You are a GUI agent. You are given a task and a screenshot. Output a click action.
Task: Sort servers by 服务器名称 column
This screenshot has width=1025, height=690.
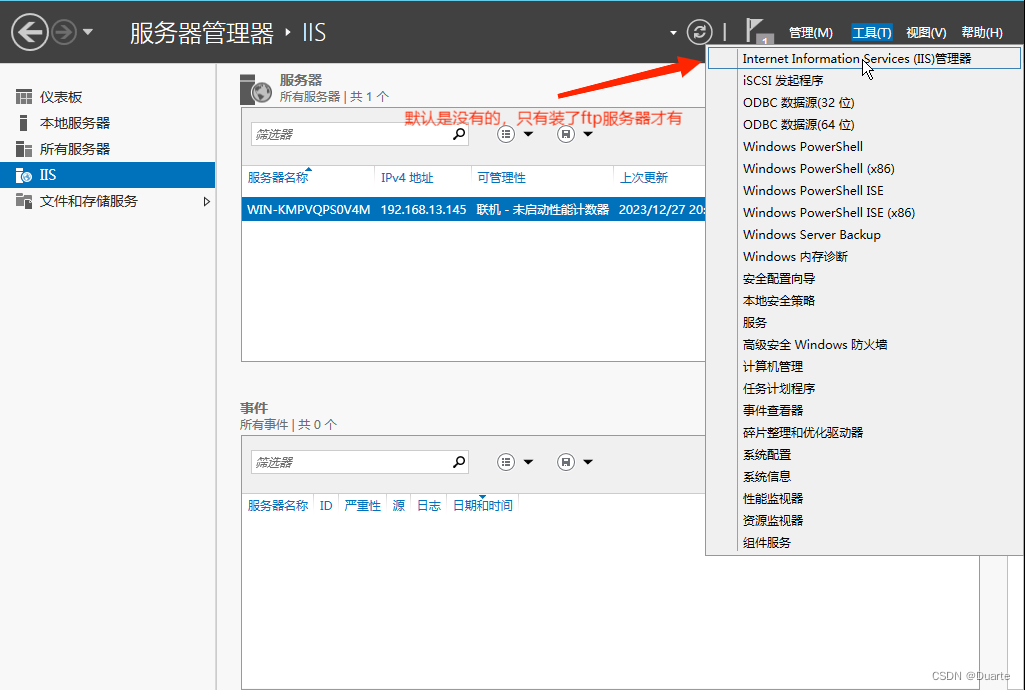click(278, 178)
